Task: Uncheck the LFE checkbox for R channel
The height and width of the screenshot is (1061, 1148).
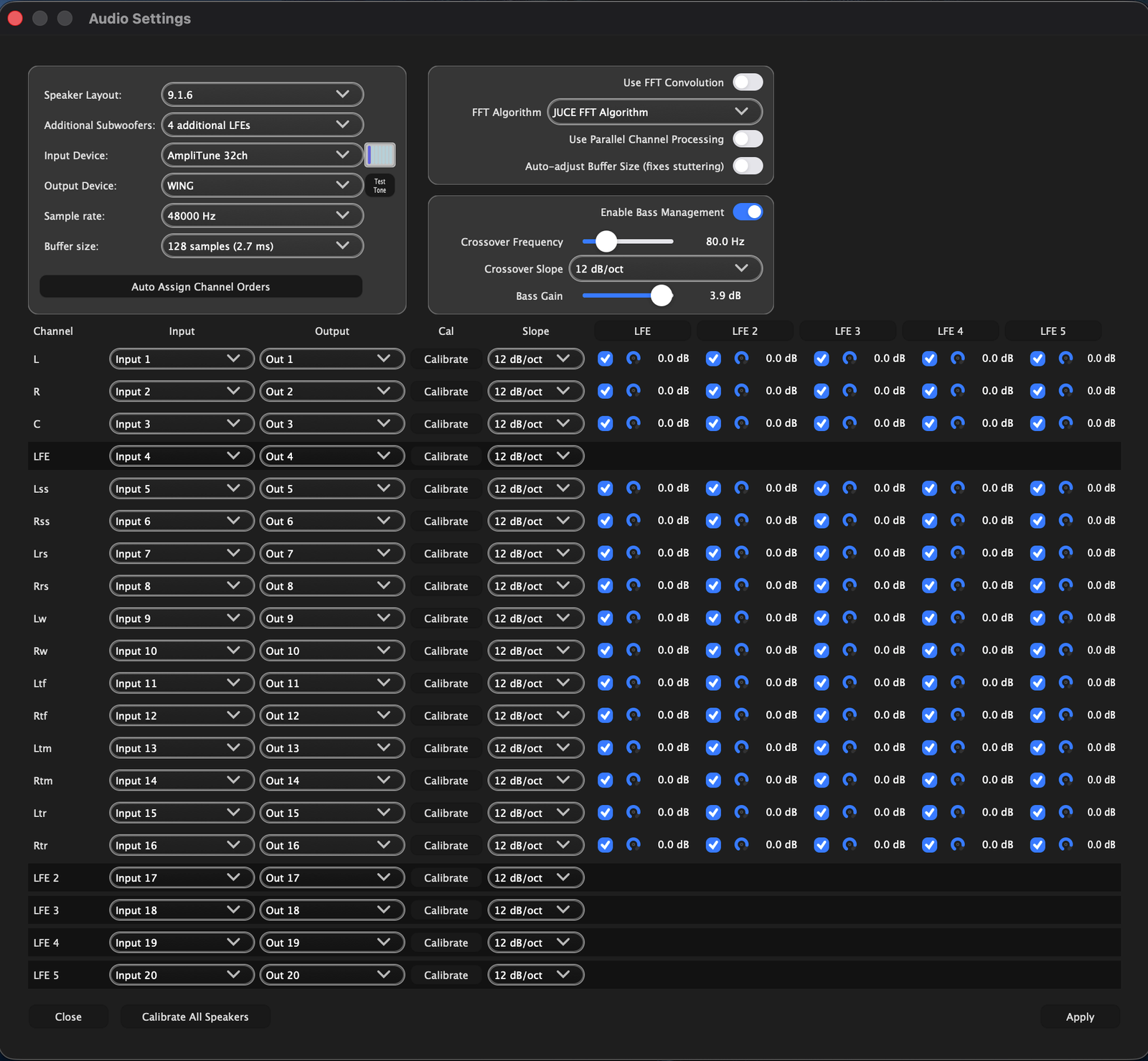Action: (606, 391)
